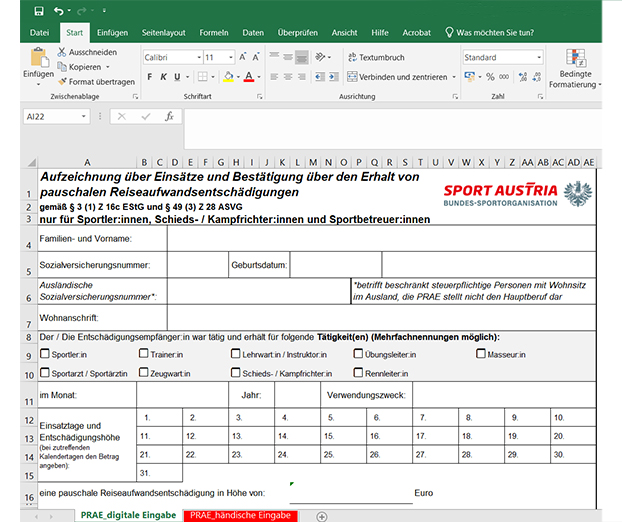Click Verbinden und zentrieren button
622x522 pixels.
point(397,77)
